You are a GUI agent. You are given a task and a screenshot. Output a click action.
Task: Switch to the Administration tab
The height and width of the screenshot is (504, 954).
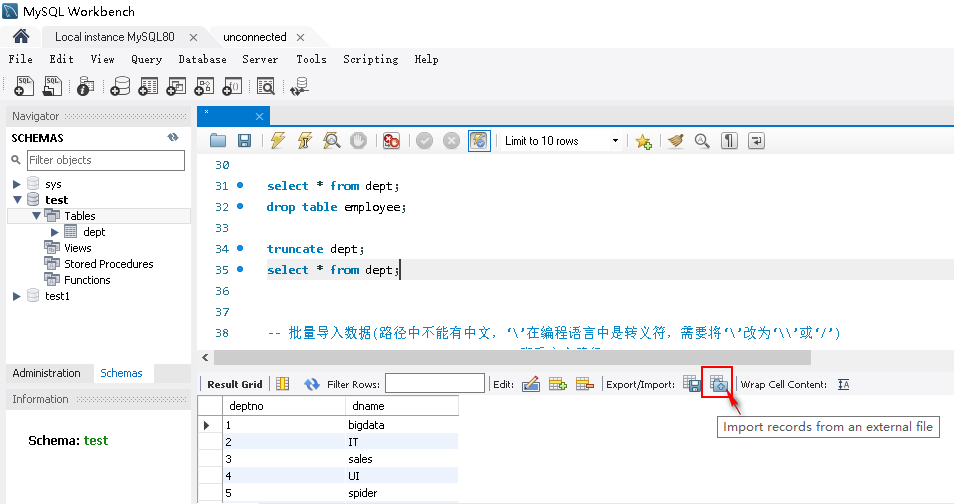[46, 373]
